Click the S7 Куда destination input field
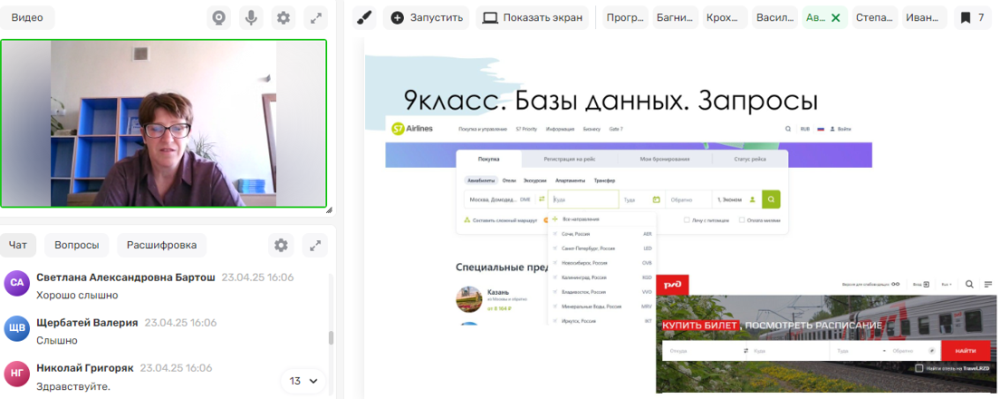 [x=583, y=200]
